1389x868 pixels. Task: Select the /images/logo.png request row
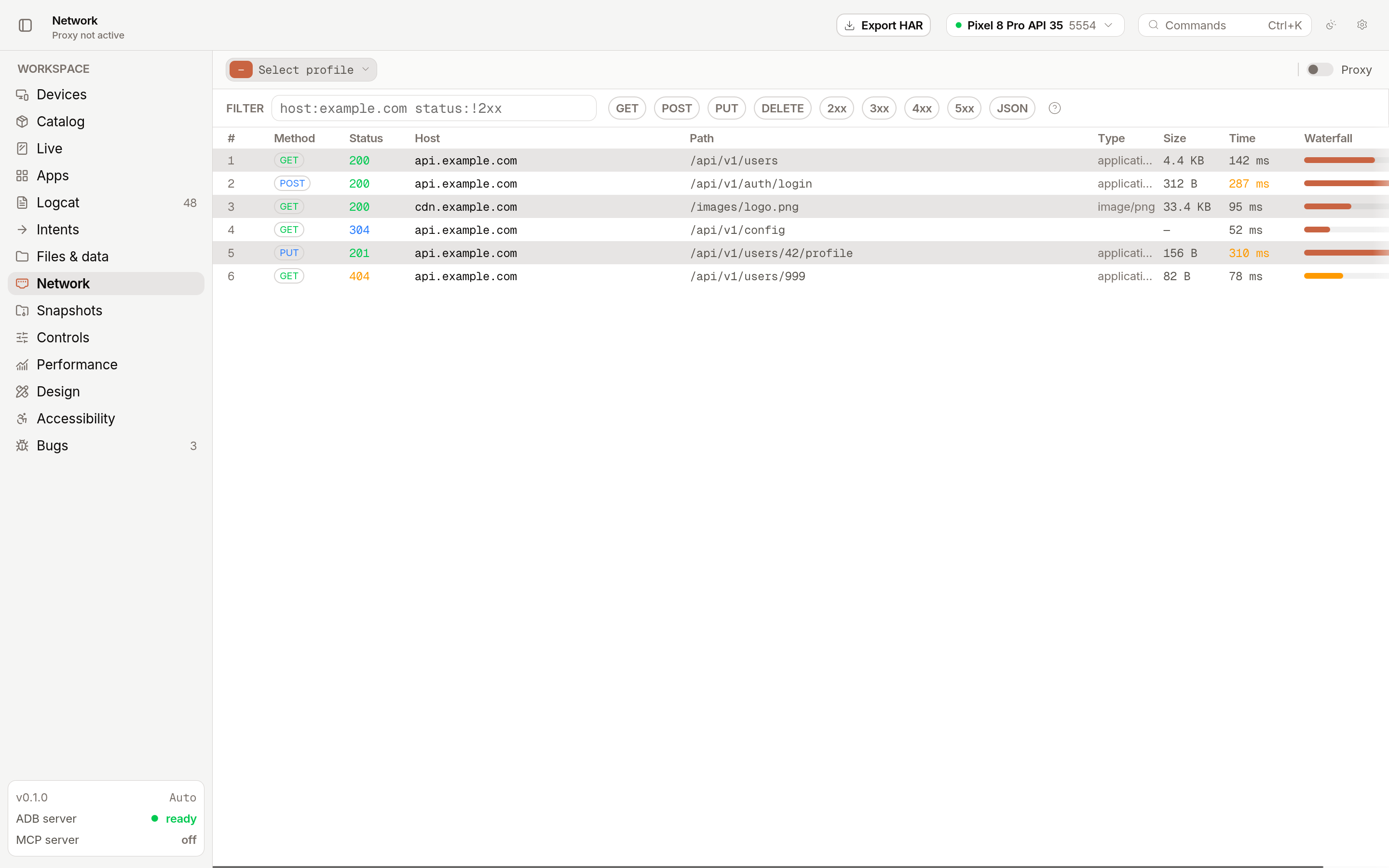tap(800, 207)
